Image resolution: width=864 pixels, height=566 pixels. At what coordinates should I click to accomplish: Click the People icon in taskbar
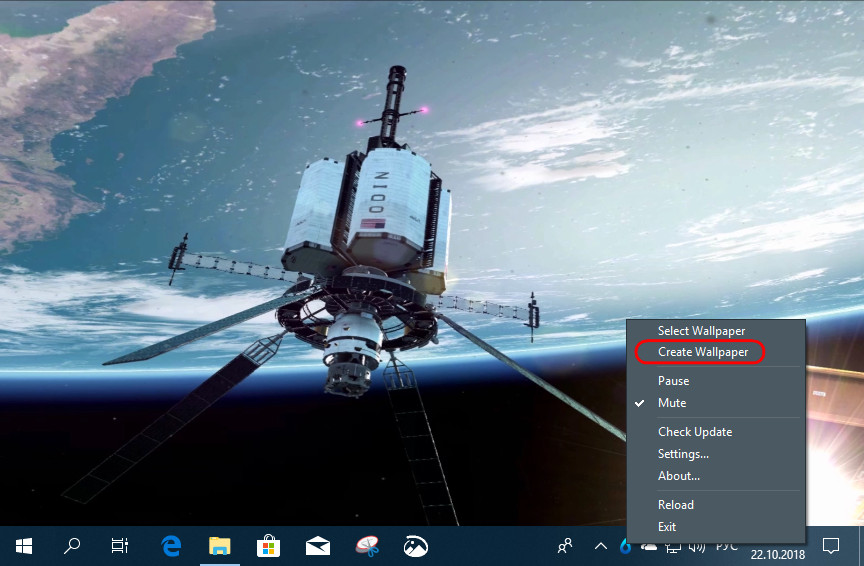point(566,545)
